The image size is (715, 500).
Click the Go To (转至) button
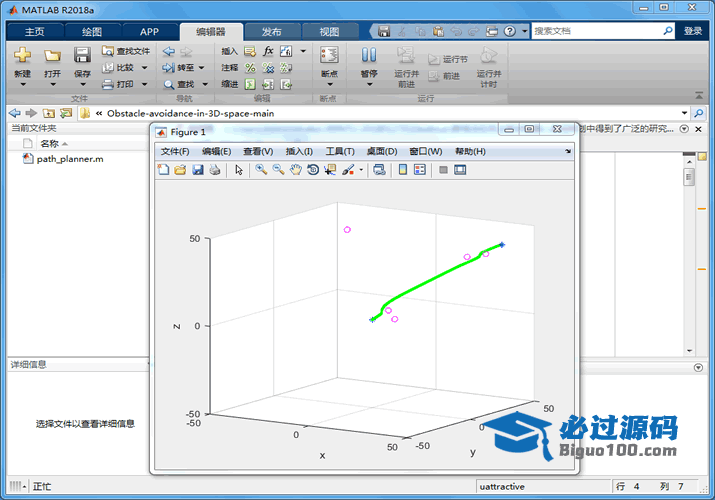click(x=178, y=67)
